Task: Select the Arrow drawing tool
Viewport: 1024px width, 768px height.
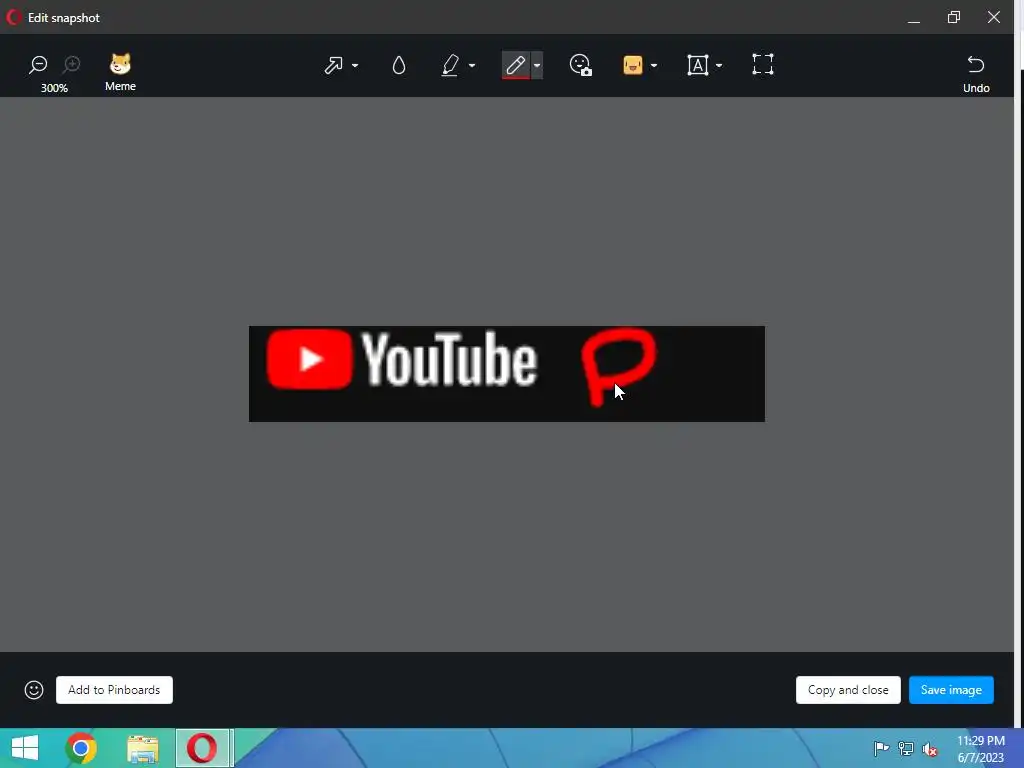Action: 334,65
